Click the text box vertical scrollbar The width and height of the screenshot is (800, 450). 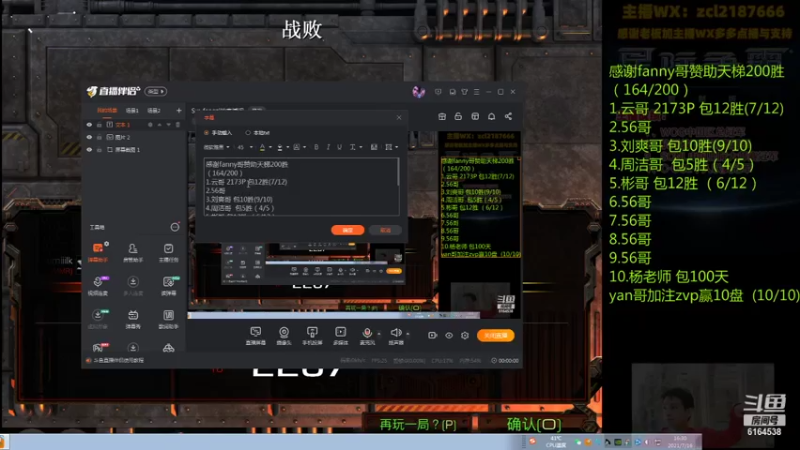(398, 172)
